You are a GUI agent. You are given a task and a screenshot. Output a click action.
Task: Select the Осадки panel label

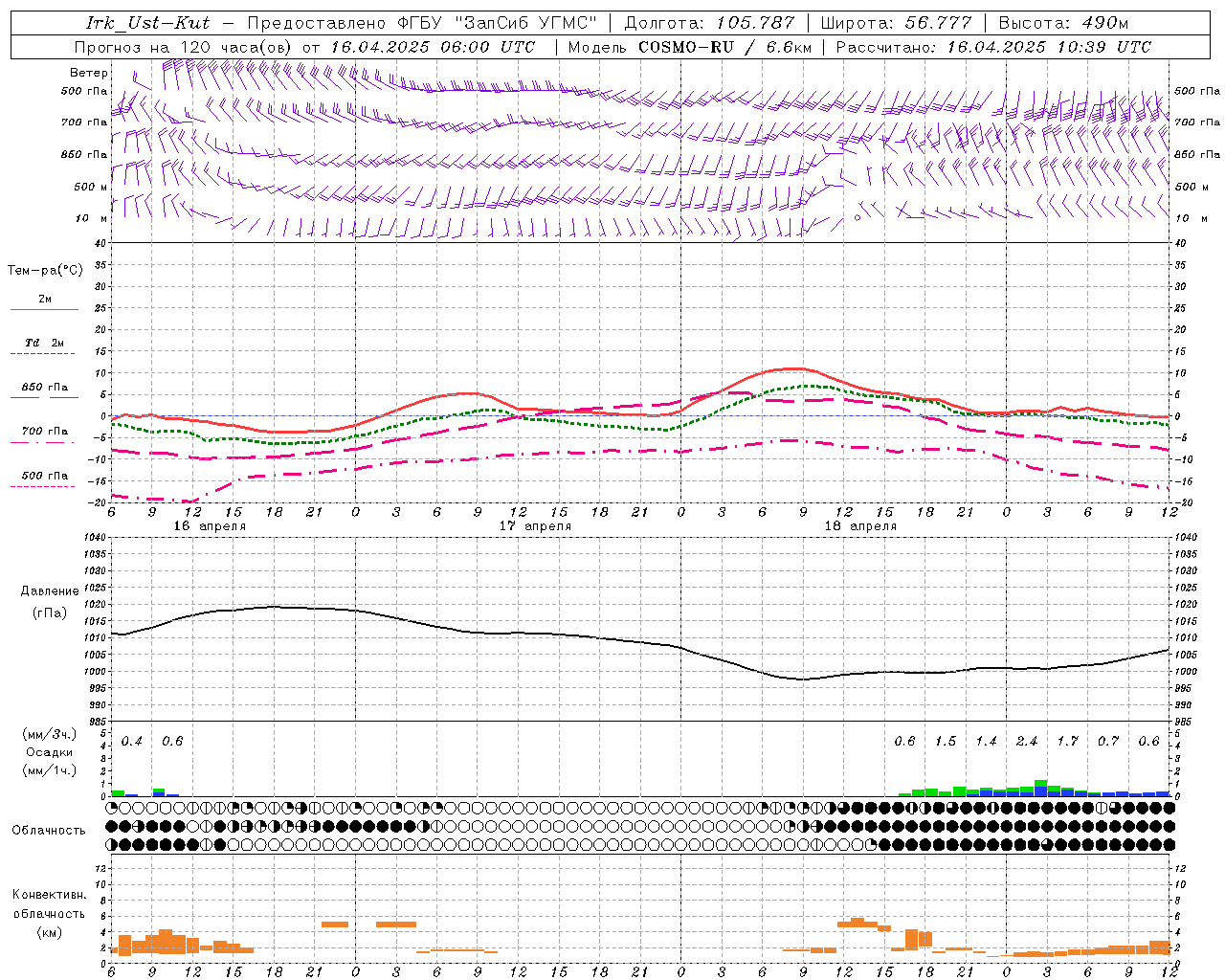(49, 752)
